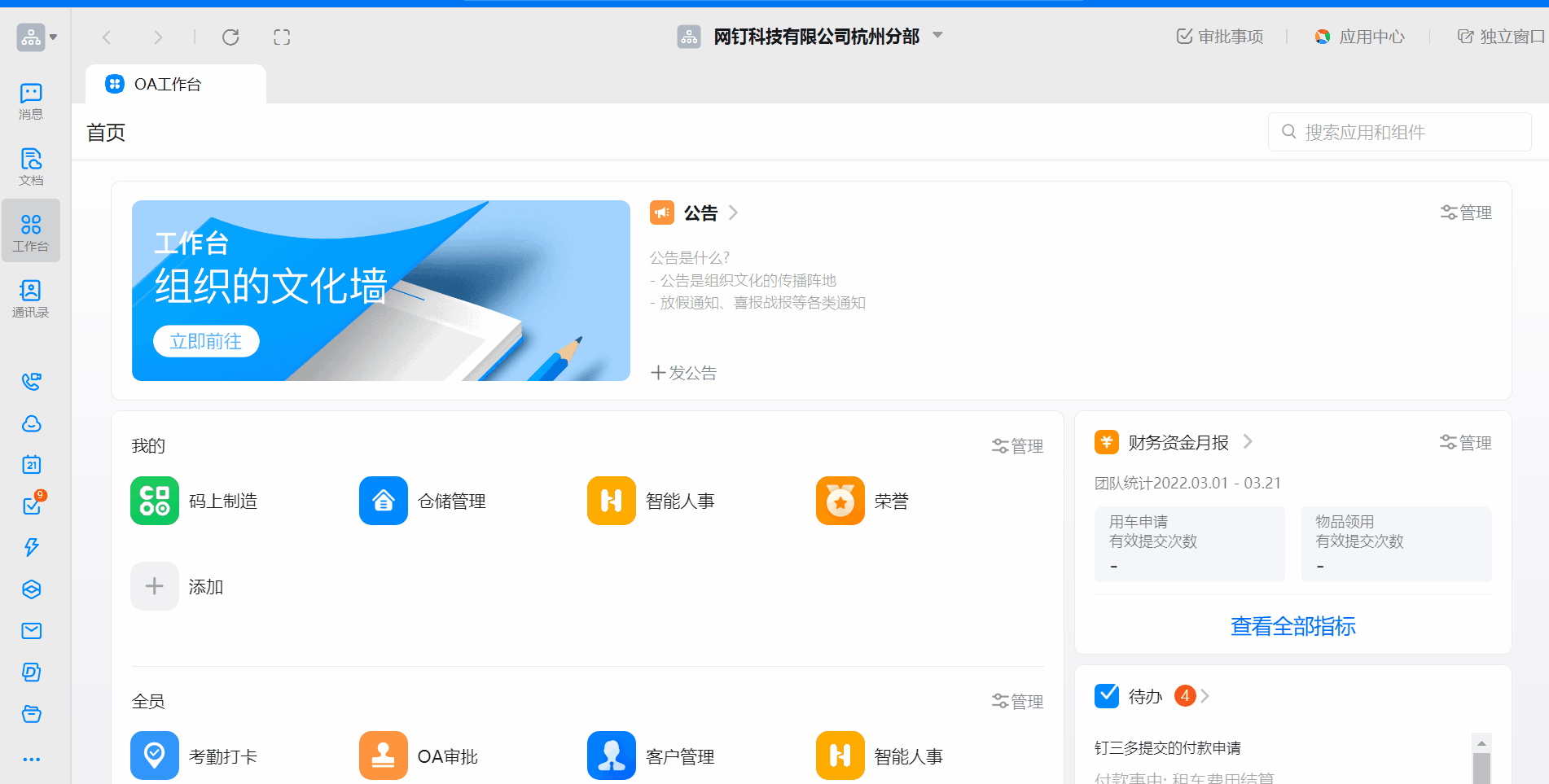Click the 搜索应用和组件 search field
1549x784 pixels.
[1399, 133]
